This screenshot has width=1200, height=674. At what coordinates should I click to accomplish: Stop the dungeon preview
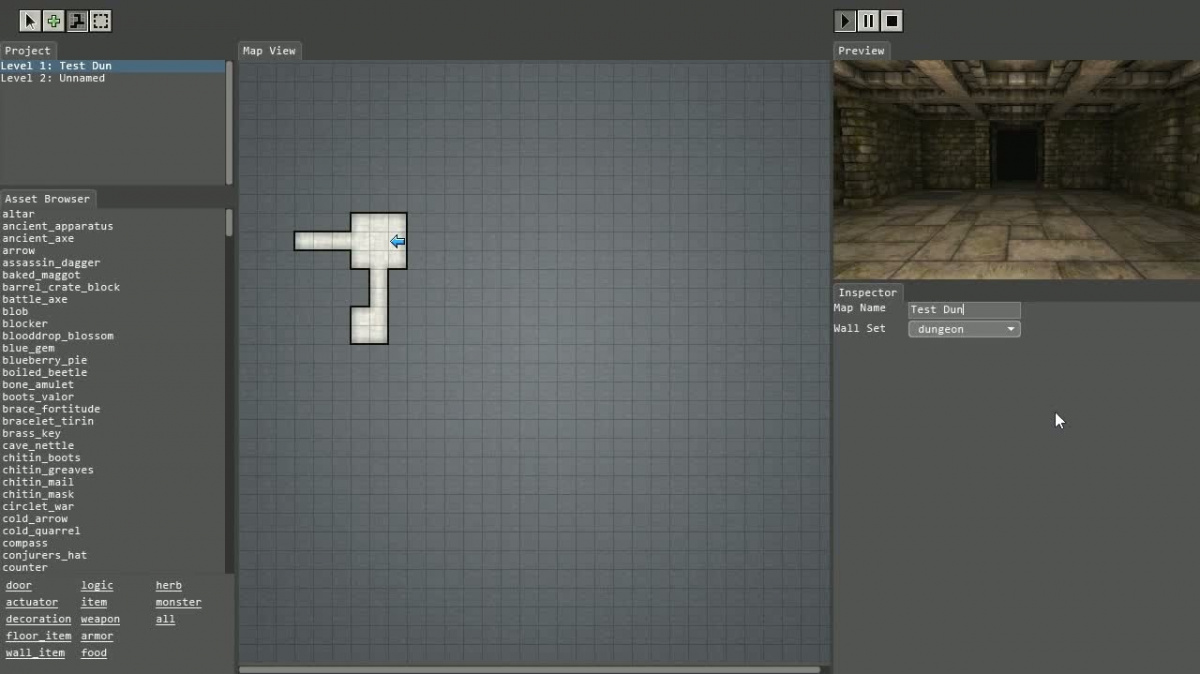click(x=893, y=21)
